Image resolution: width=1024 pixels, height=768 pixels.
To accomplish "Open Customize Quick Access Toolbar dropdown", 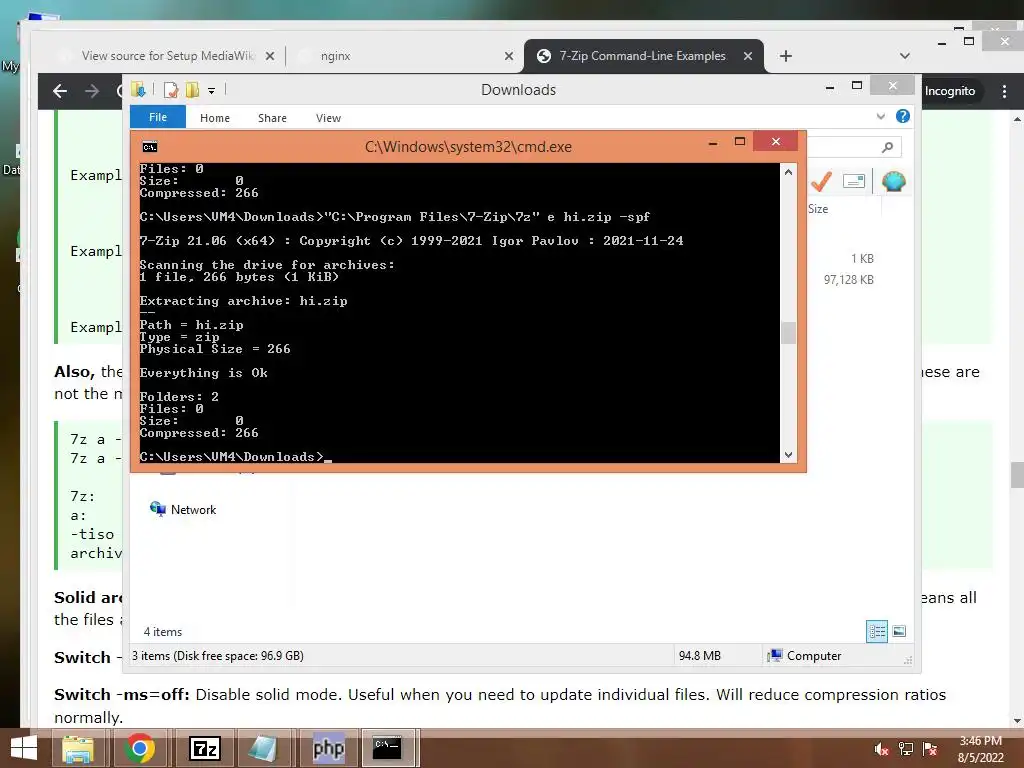I will click(212, 91).
